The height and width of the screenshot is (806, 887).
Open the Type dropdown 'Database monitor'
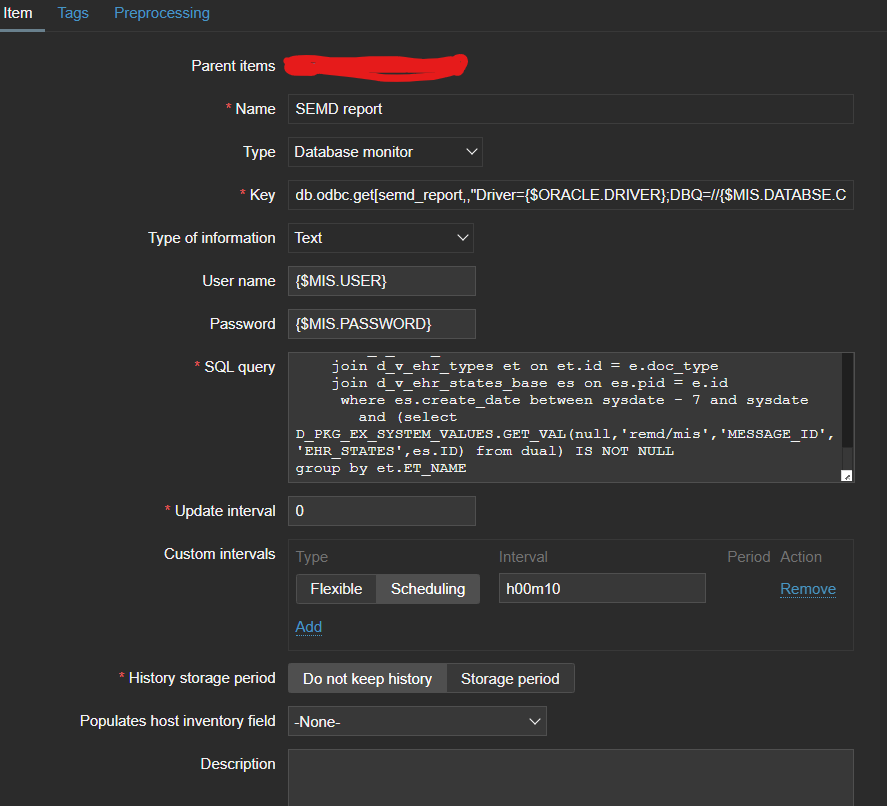click(x=385, y=152)
